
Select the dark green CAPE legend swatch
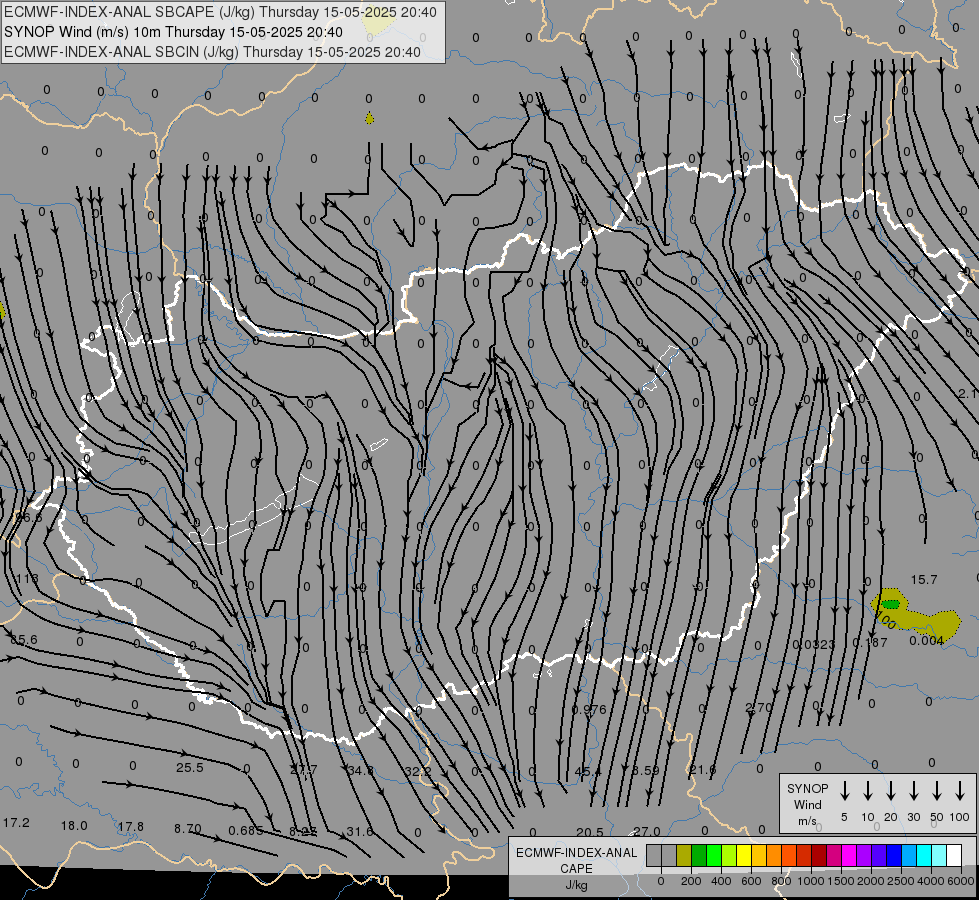(x=699, y=856)
